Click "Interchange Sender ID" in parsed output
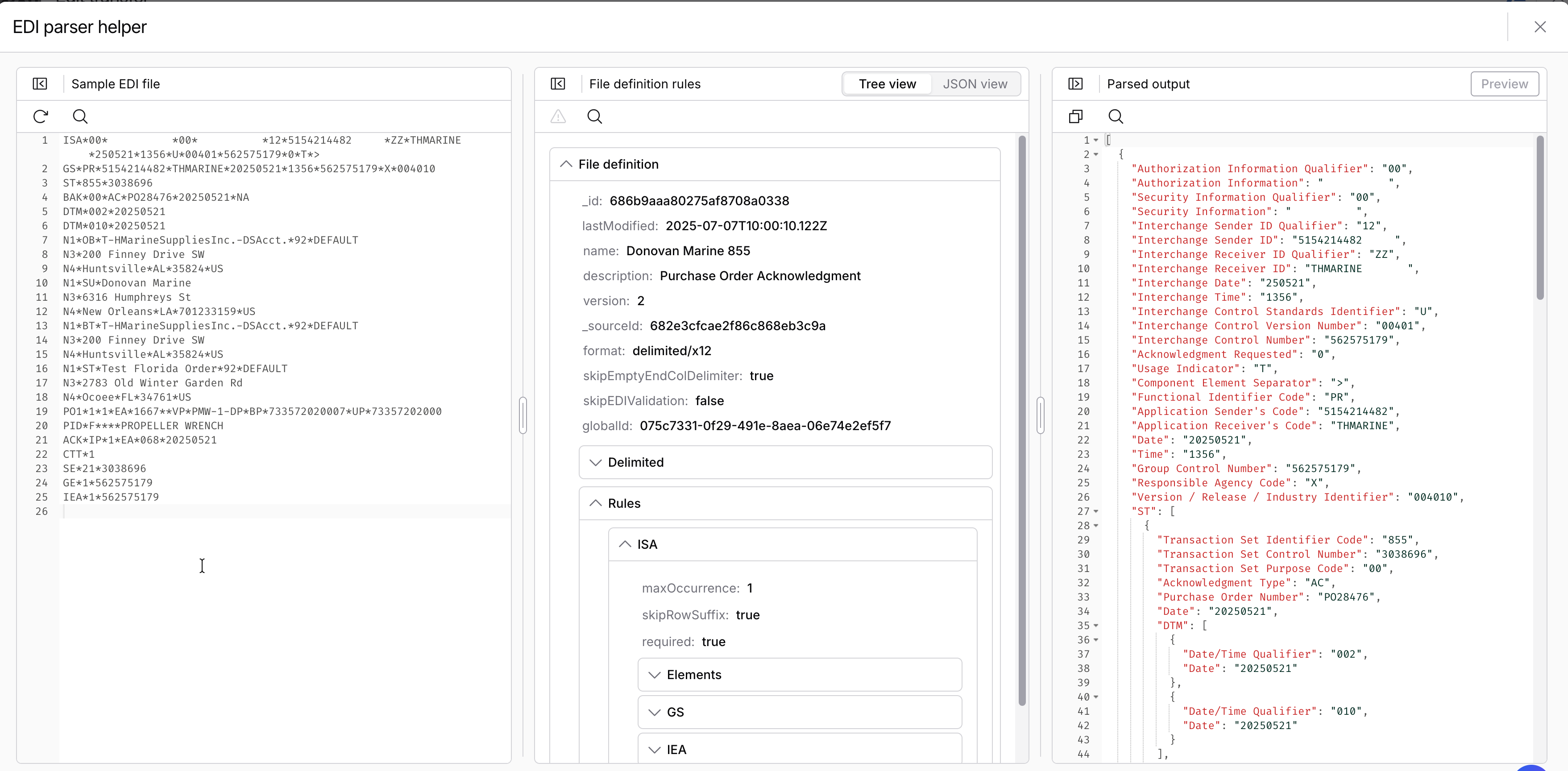Image resolution: width=1568 pixels, height=771 pixels. 1205,240
